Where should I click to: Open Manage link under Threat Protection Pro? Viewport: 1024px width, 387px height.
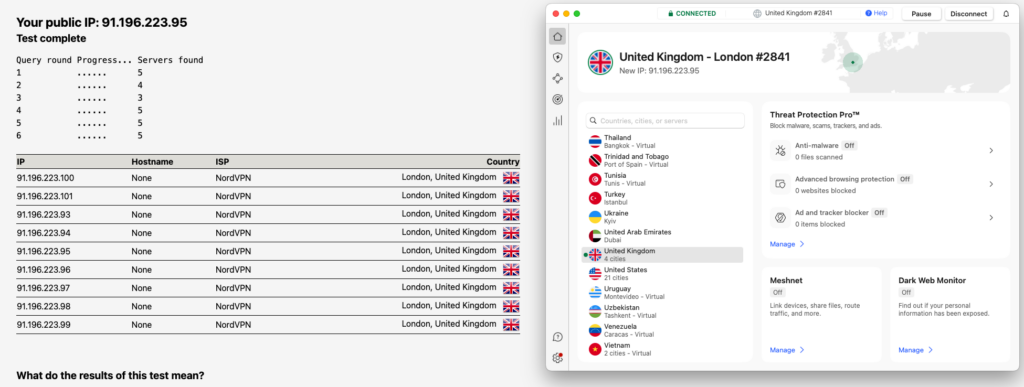tap(787, 244)
